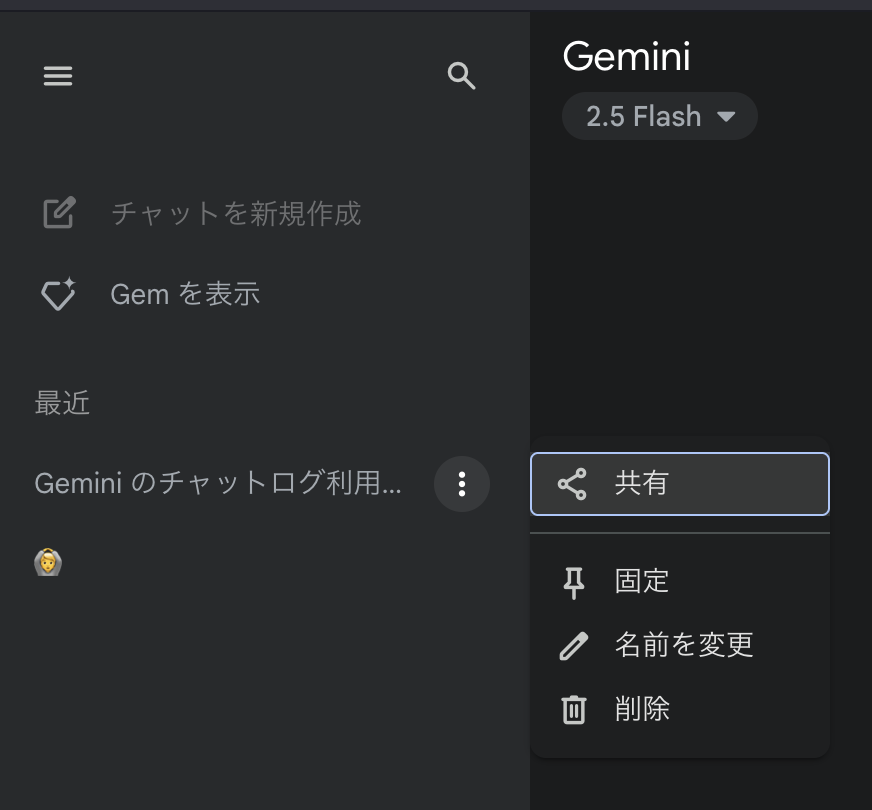Image resolution: width=872 pixels, height=810 pixels.
Task: Open the sidebar hamburger menu
Action: coord(58,76)
